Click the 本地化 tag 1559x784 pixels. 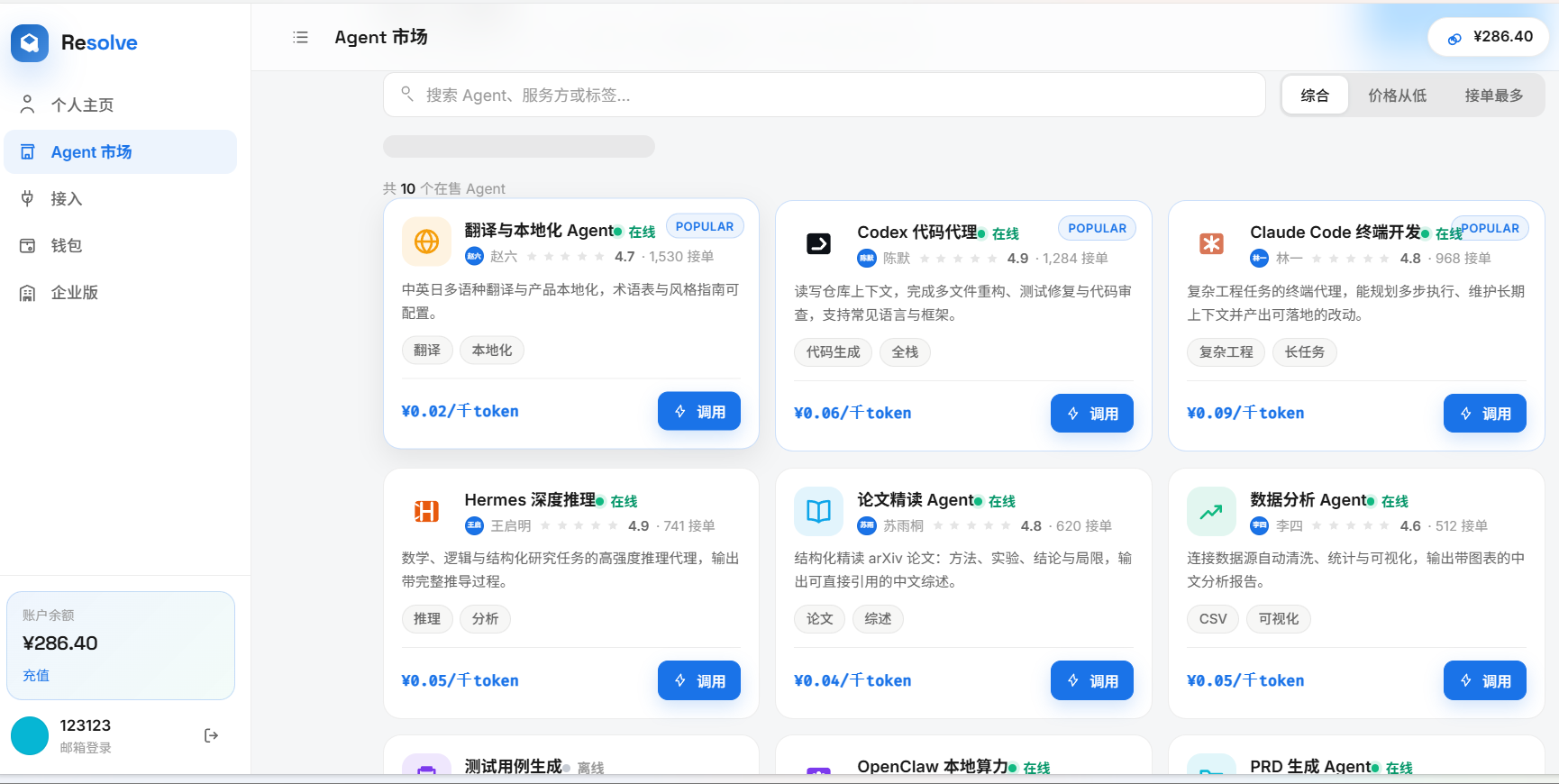[x=492, y=350]
